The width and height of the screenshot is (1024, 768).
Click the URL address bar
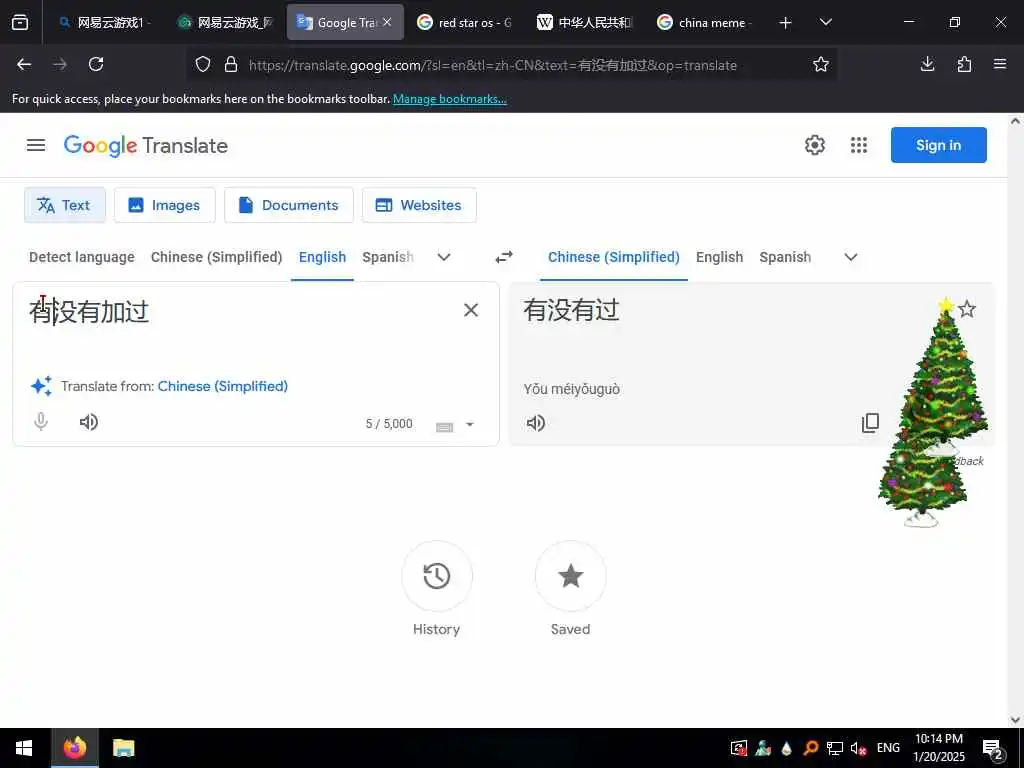492,65
